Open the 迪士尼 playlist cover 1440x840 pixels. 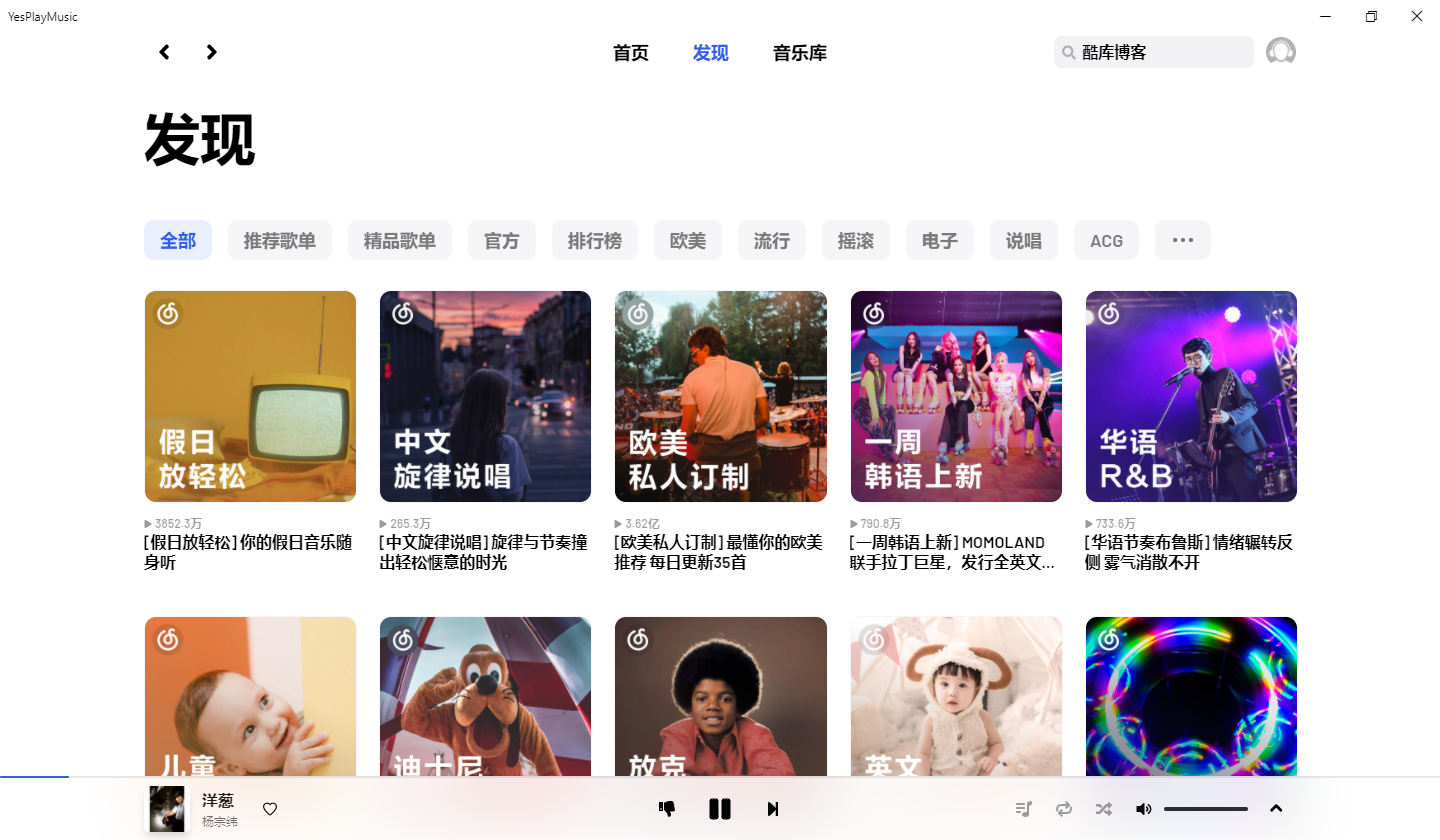[485, 696]
